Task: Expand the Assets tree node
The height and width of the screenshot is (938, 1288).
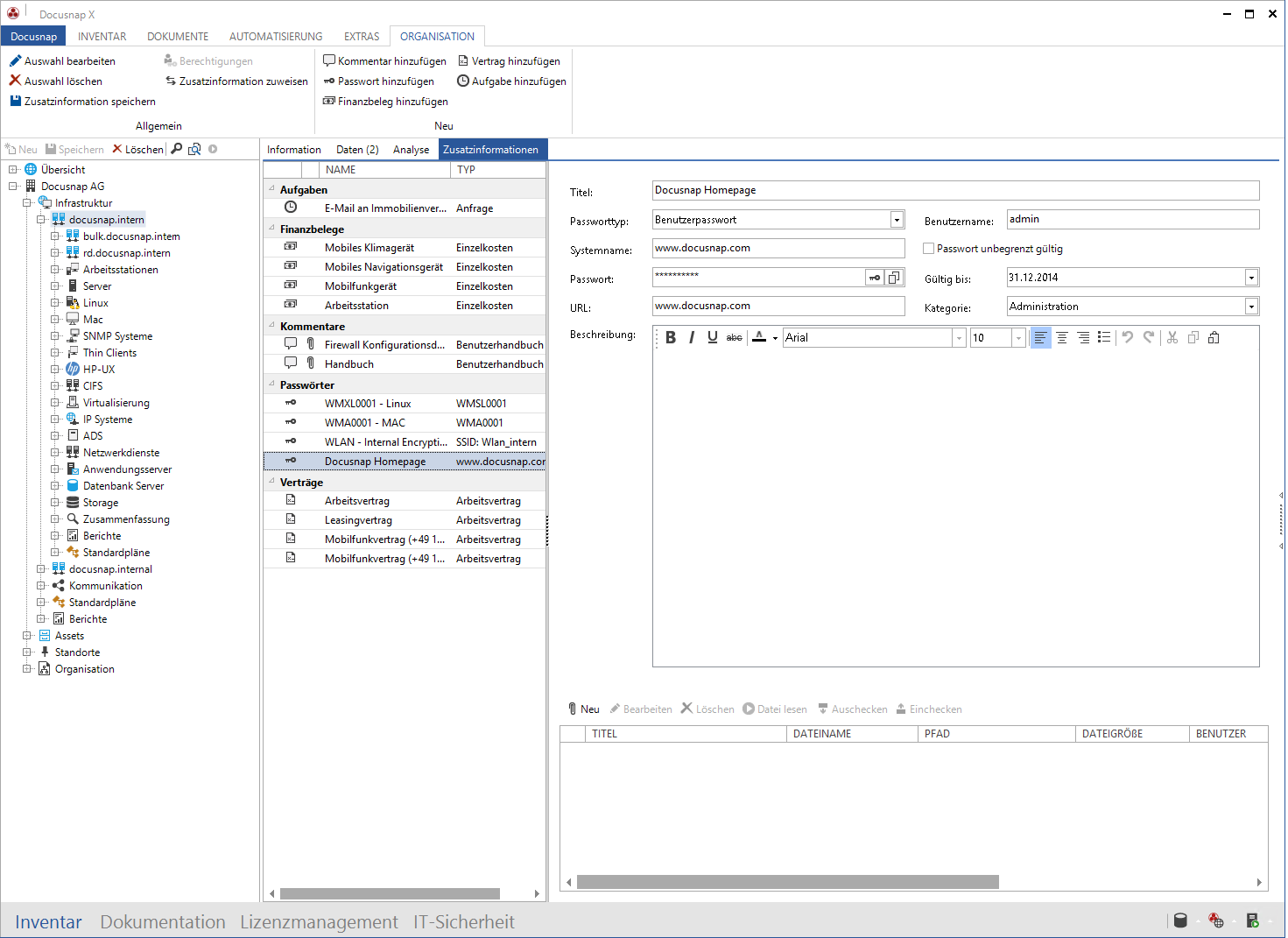Action: click(x=27, y=636)
